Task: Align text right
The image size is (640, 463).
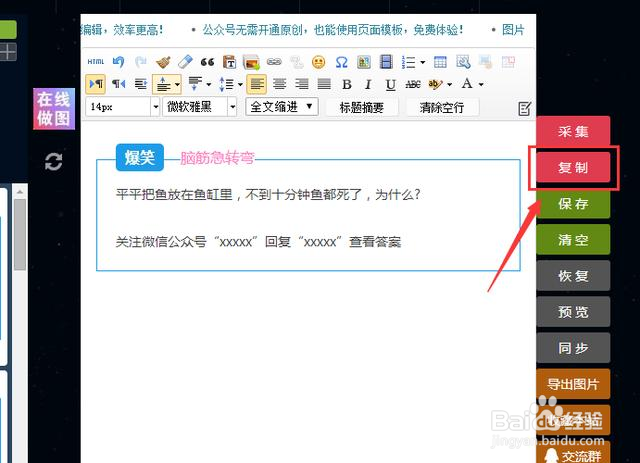Action: (x=302, y=84)
